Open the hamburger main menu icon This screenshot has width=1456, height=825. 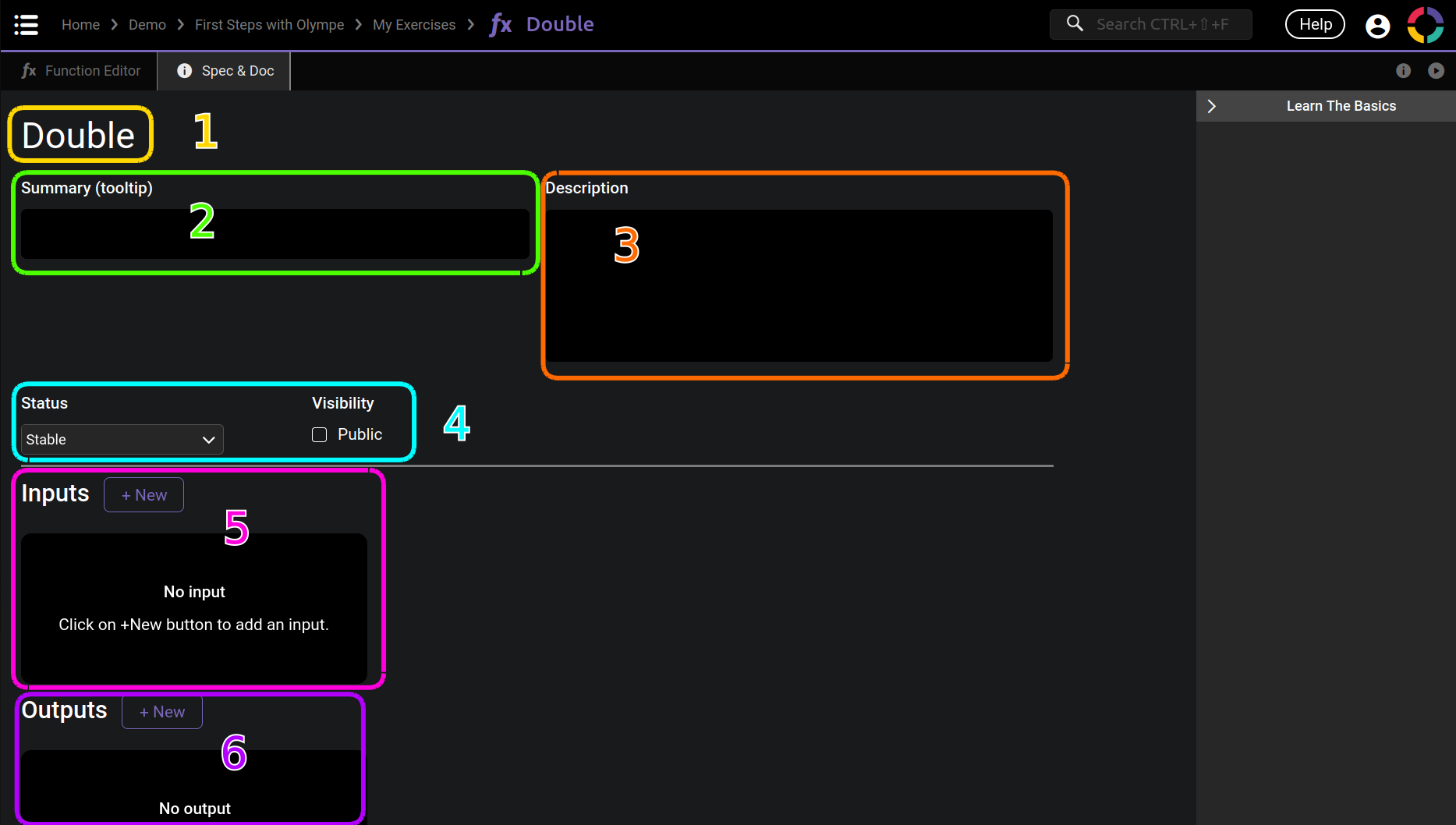tap(26, 25)
